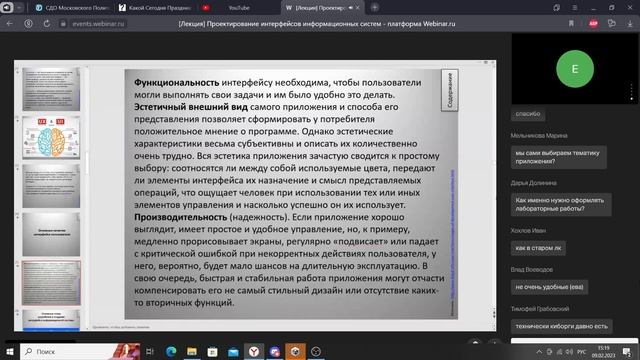Click chat author name Мельникова Марина

point(539,136)
